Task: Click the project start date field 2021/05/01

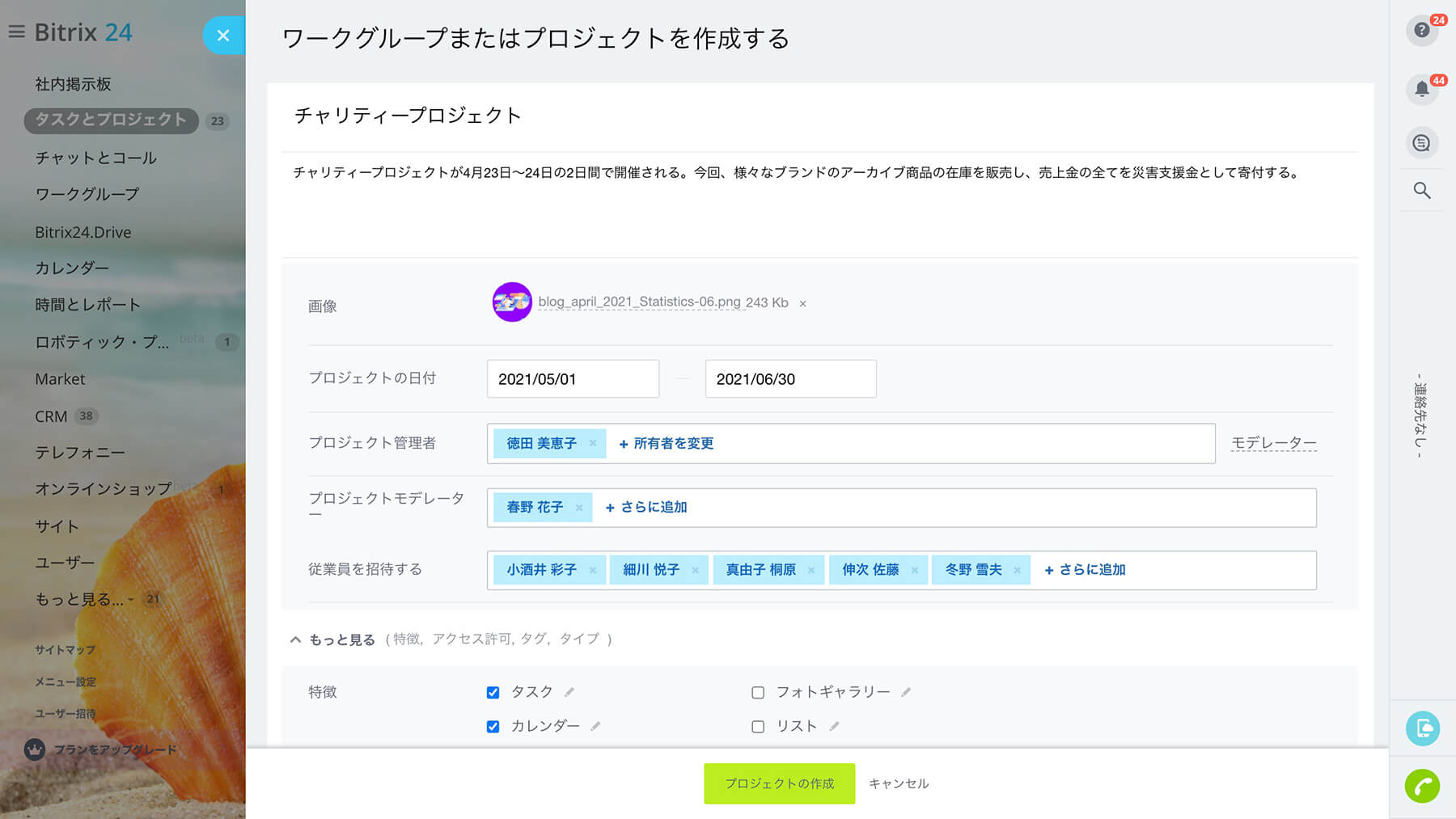Action: (573, 378)
